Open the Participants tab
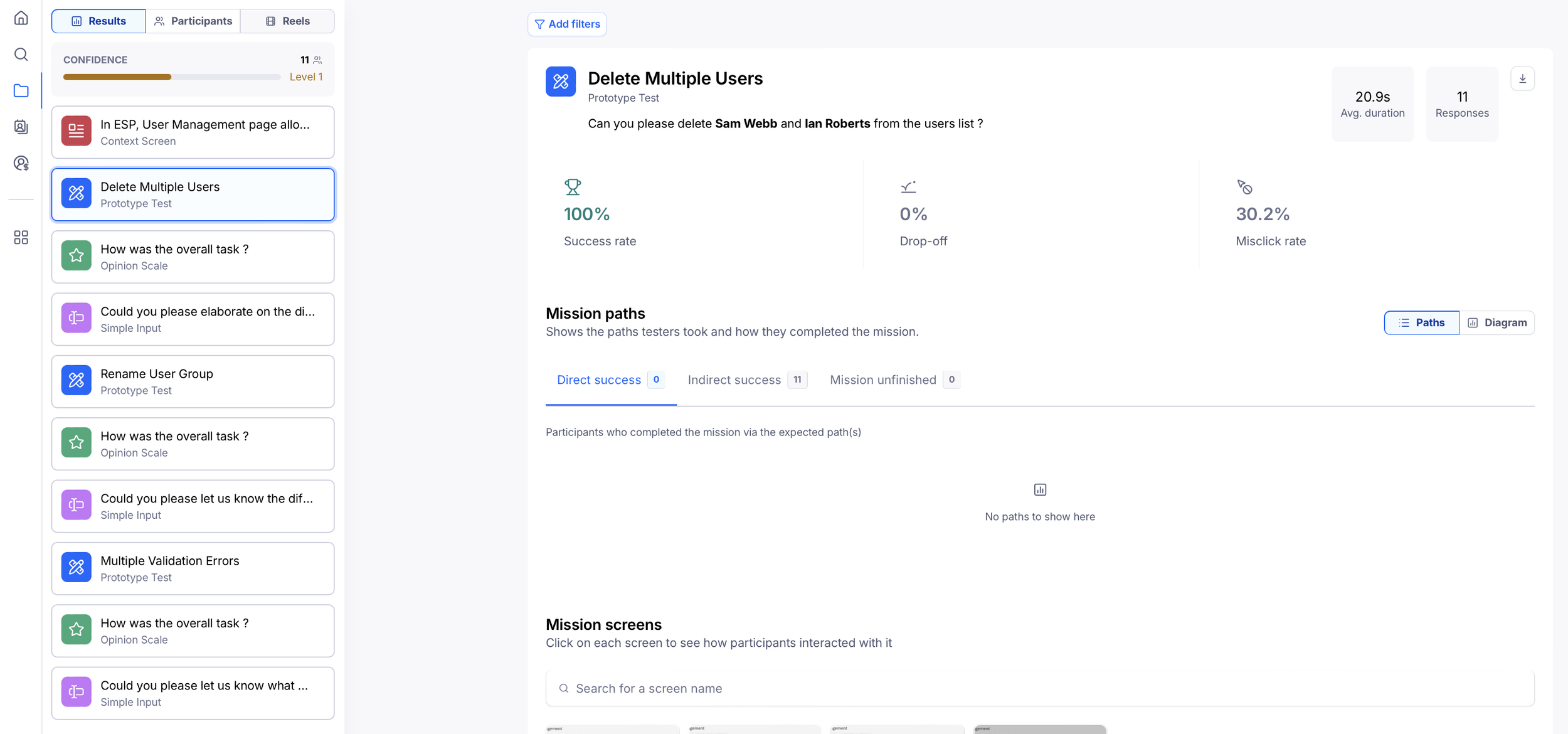The height and width of the screenshot is (734, 1568). tap(193, 21)
